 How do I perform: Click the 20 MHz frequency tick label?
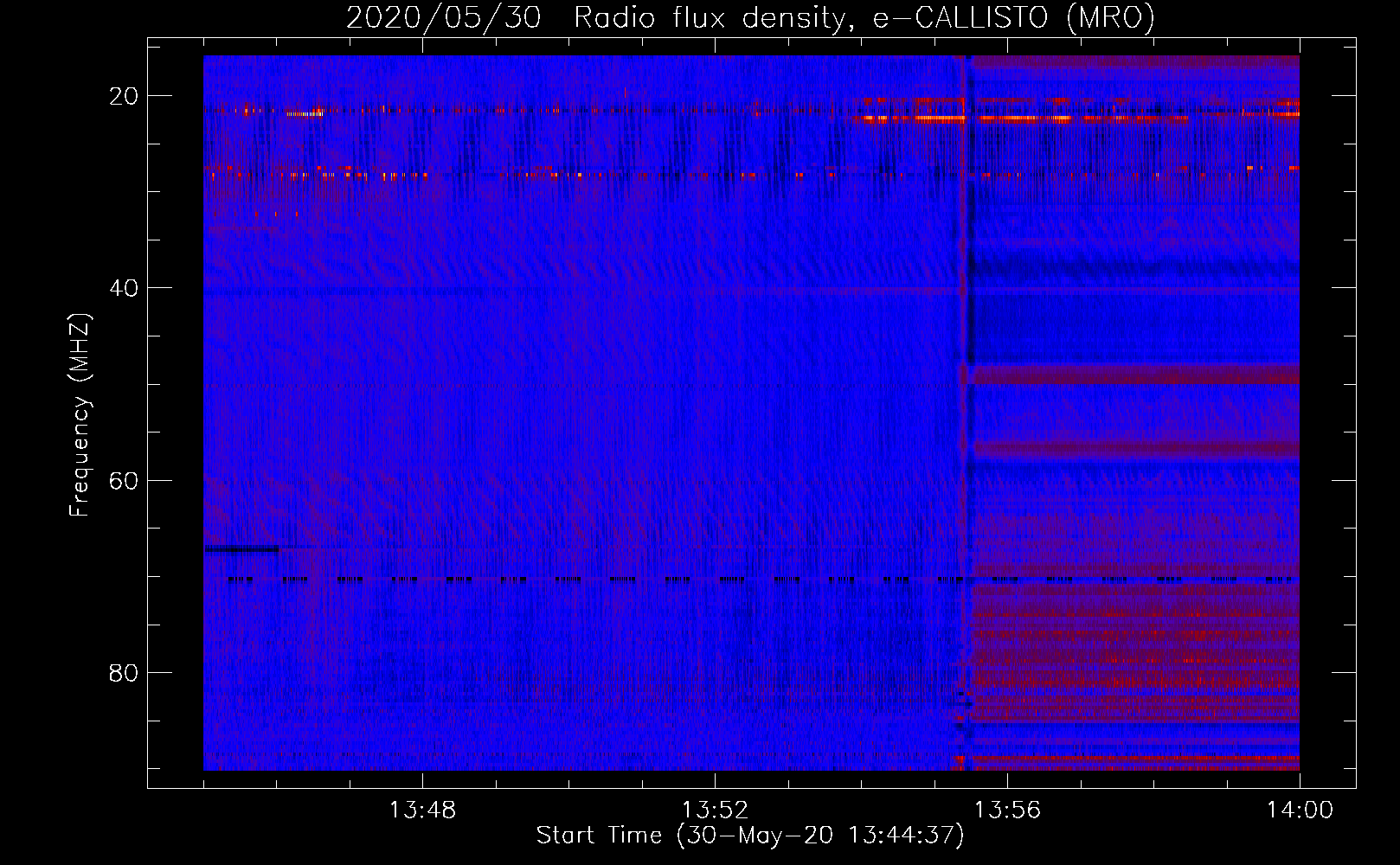pyautogui.click(x=124, y=96)
